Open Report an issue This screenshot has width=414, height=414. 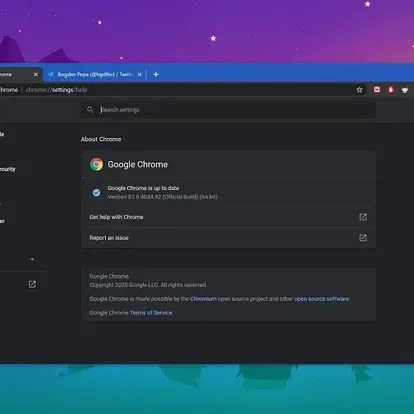(228, 238)
